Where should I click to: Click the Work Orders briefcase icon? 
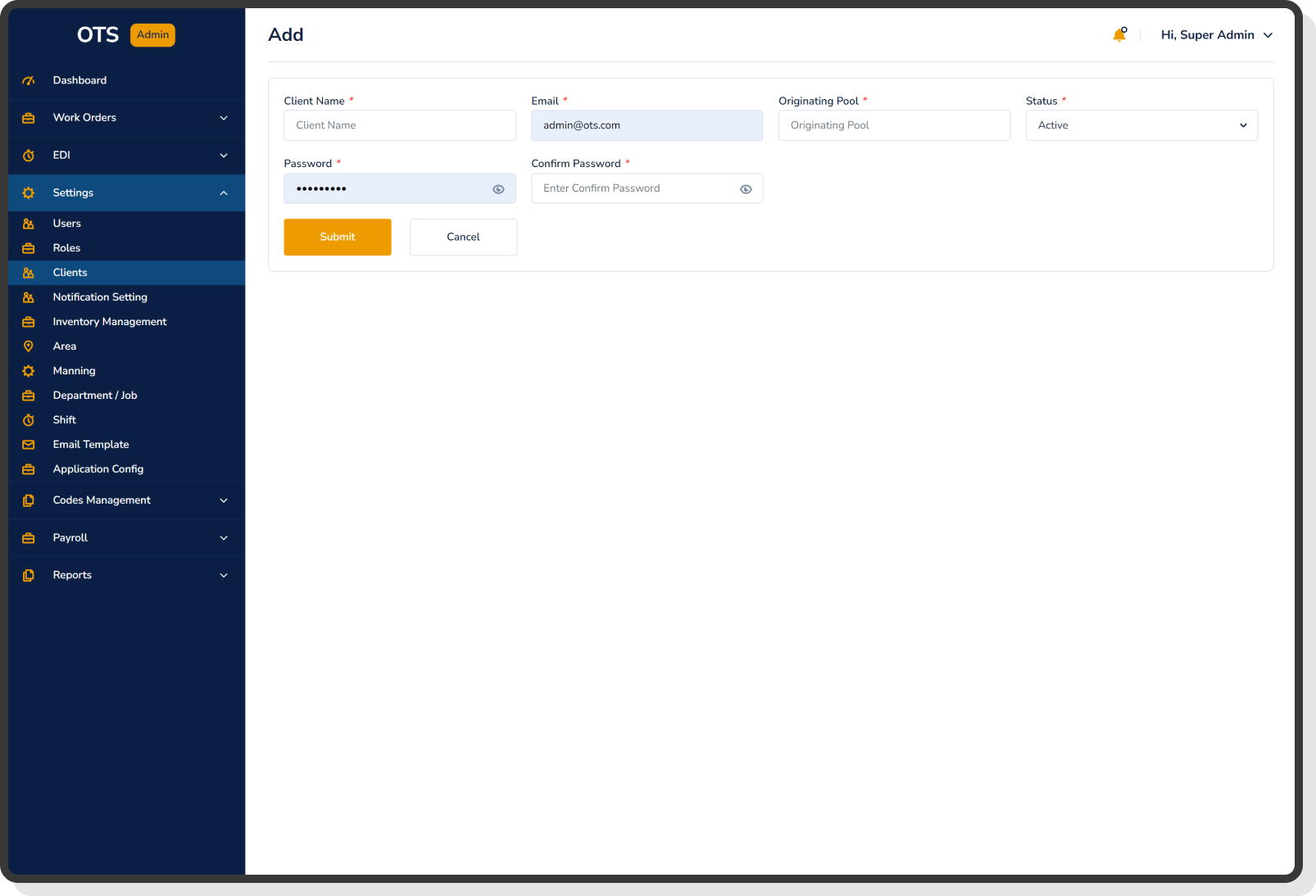(29, 117)
